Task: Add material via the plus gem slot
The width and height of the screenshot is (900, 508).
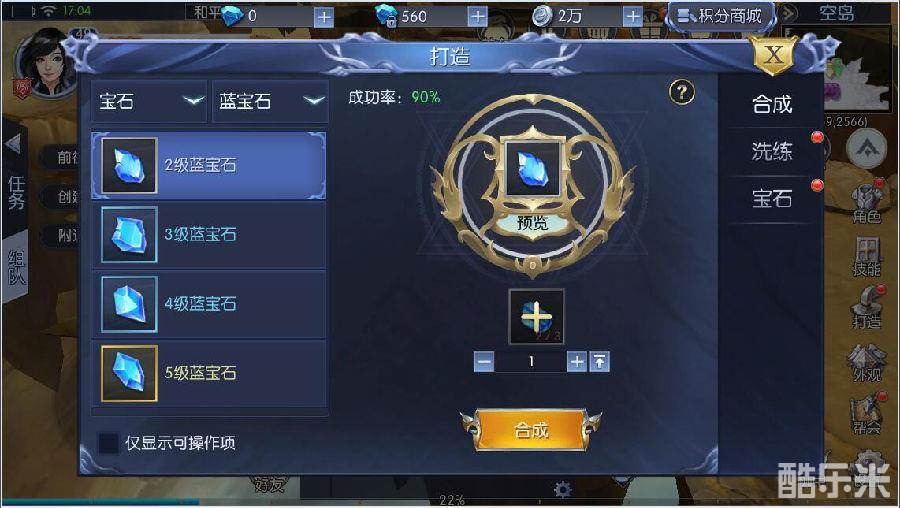Action: point(537,317)
